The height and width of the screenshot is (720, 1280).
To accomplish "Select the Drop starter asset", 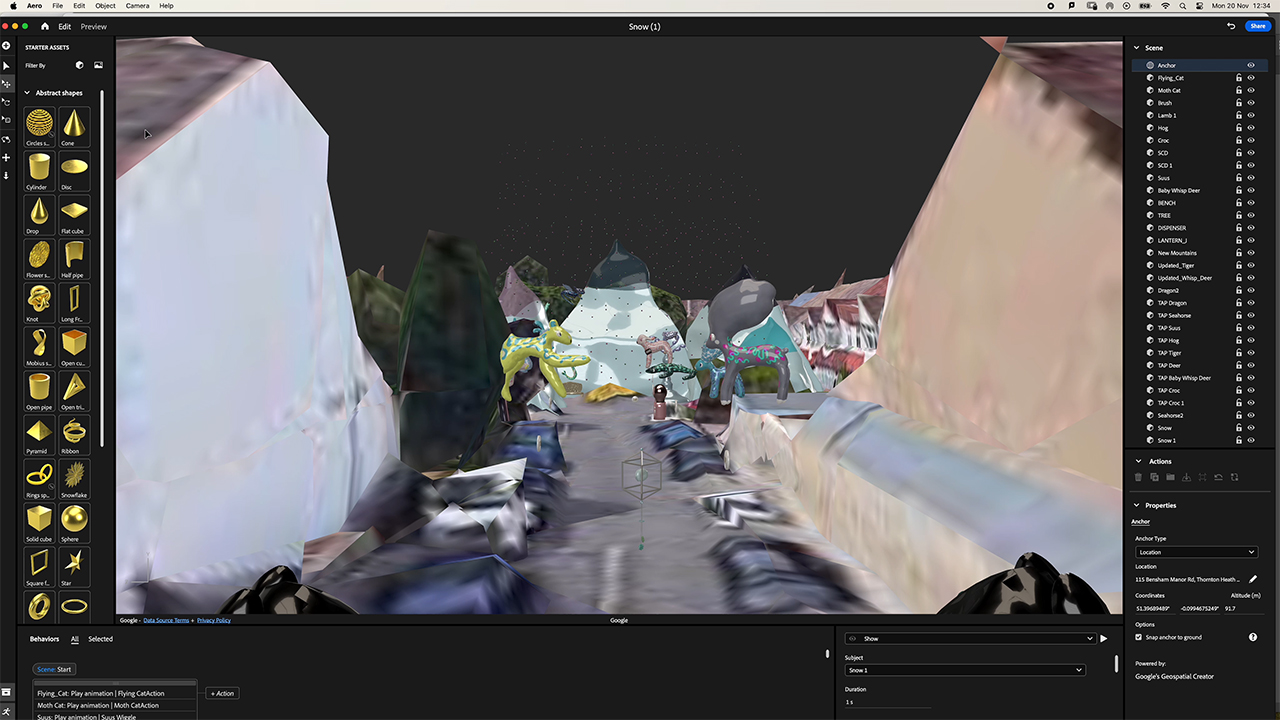I will [39, 216].
